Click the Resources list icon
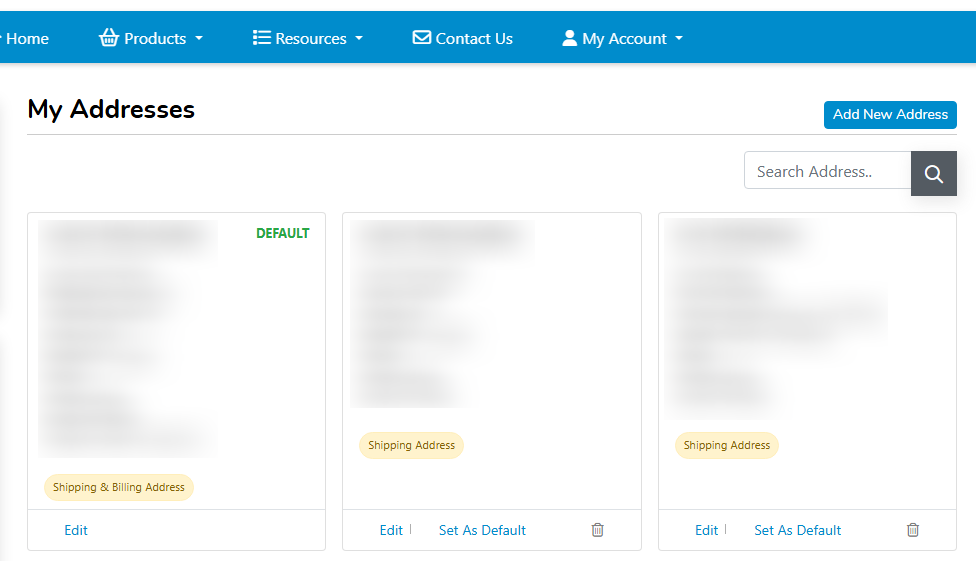Screen dimensions: 976x561 [262, 38]
